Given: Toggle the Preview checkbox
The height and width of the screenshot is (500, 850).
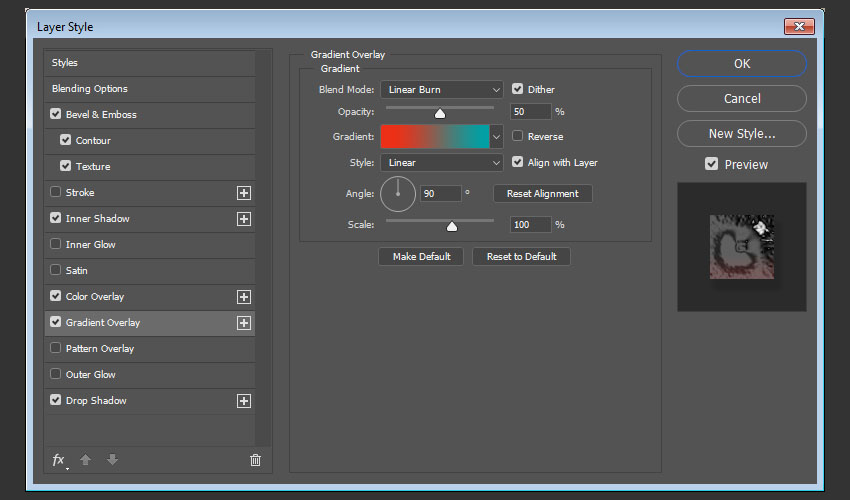Looking at the screenshot, I should tap(712, 164).
